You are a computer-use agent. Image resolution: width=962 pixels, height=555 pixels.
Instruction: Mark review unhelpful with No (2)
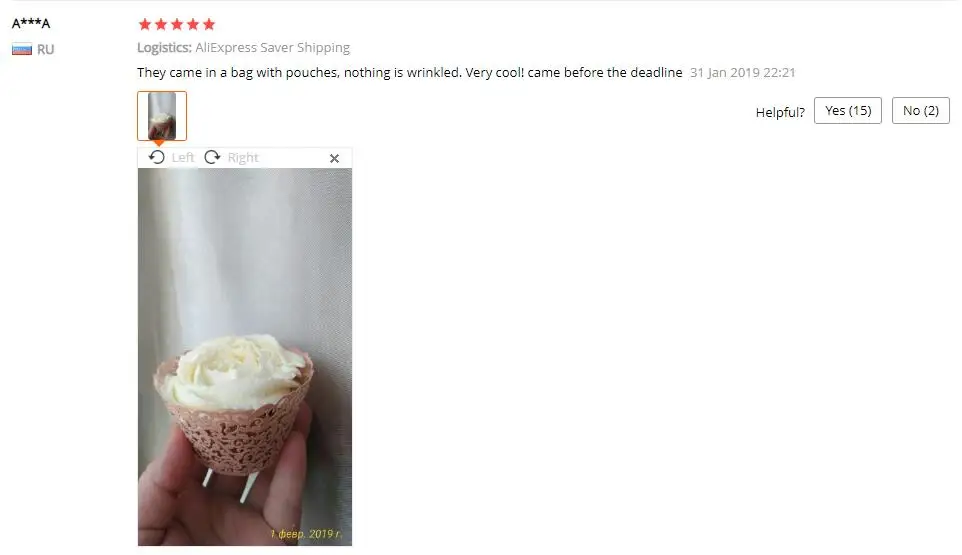click(920, 110)
